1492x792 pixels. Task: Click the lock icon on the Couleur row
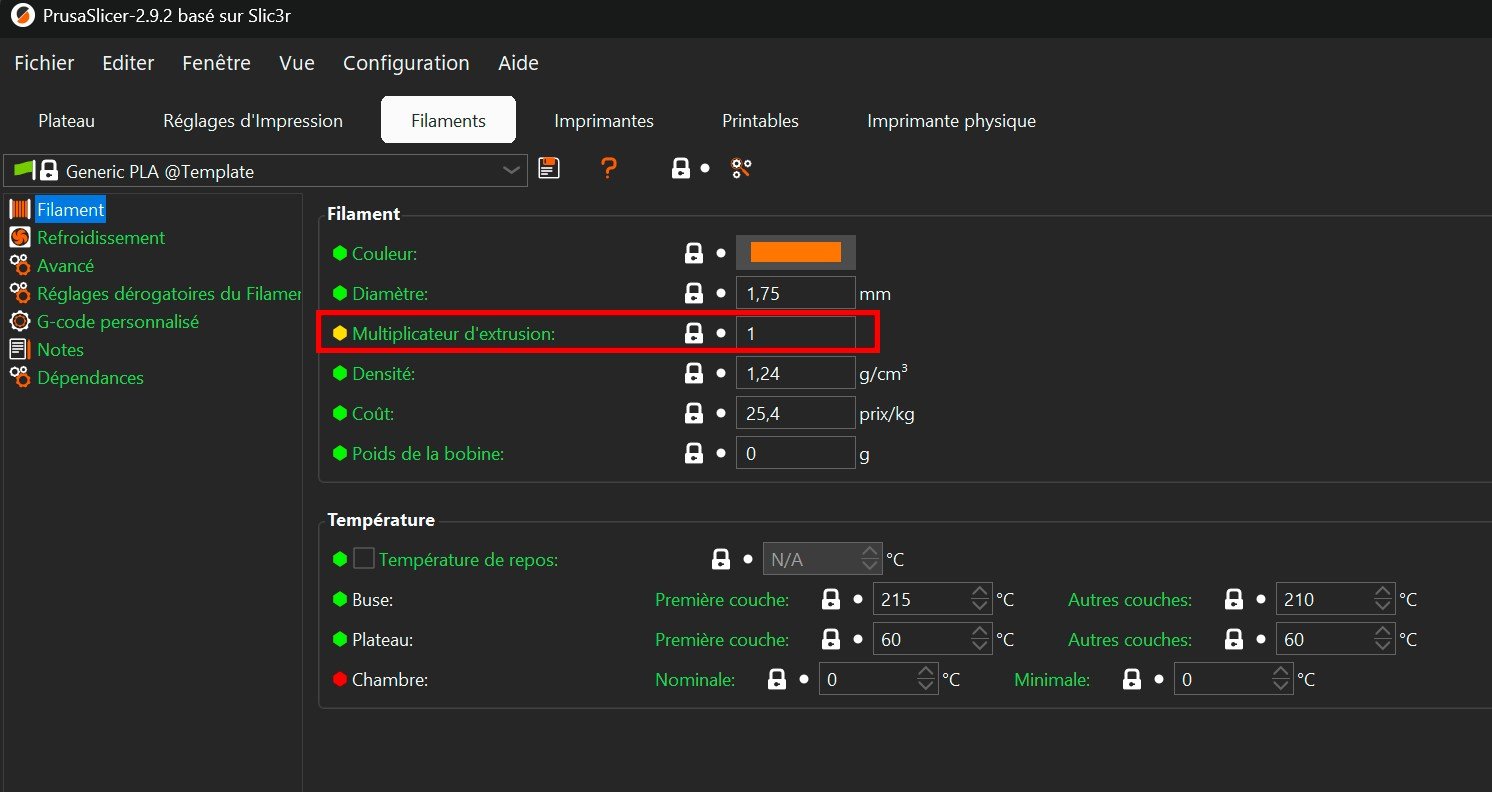point(694,253)
